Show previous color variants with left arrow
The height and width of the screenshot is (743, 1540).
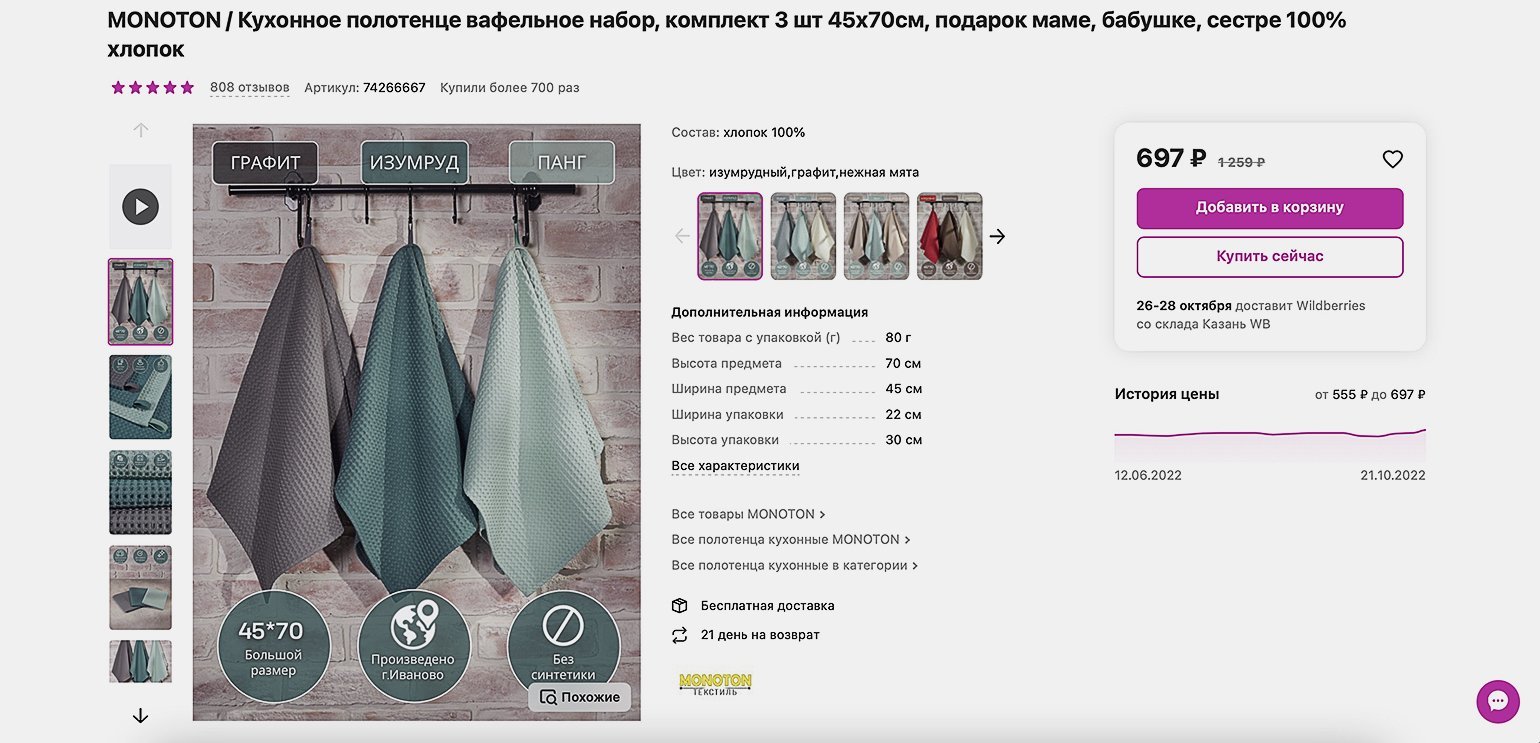point(683,236)
